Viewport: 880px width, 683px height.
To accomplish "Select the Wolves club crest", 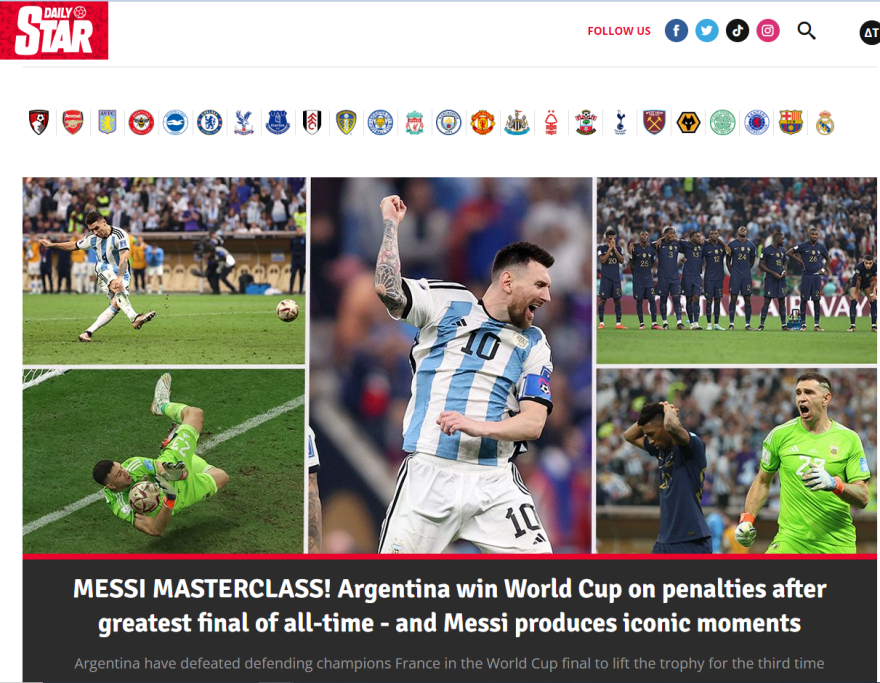I will tap(688, 122).
